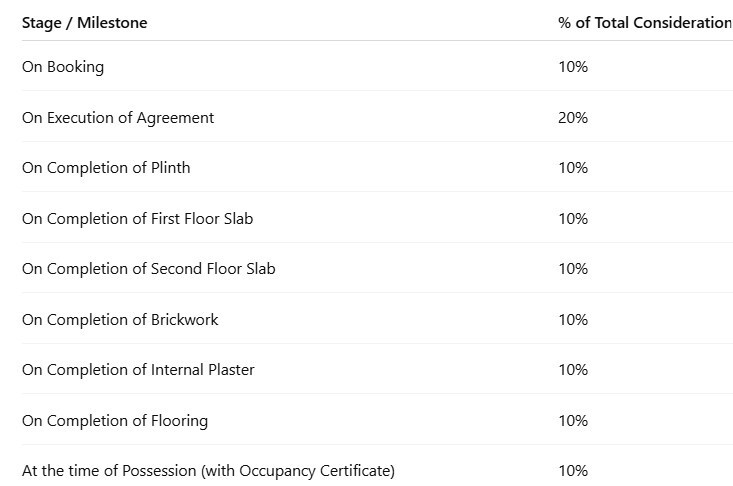Viewport: 733px width, 486px height.
Task: Select 'On Completion of Flooring' cell
Action: coord(115,421)
